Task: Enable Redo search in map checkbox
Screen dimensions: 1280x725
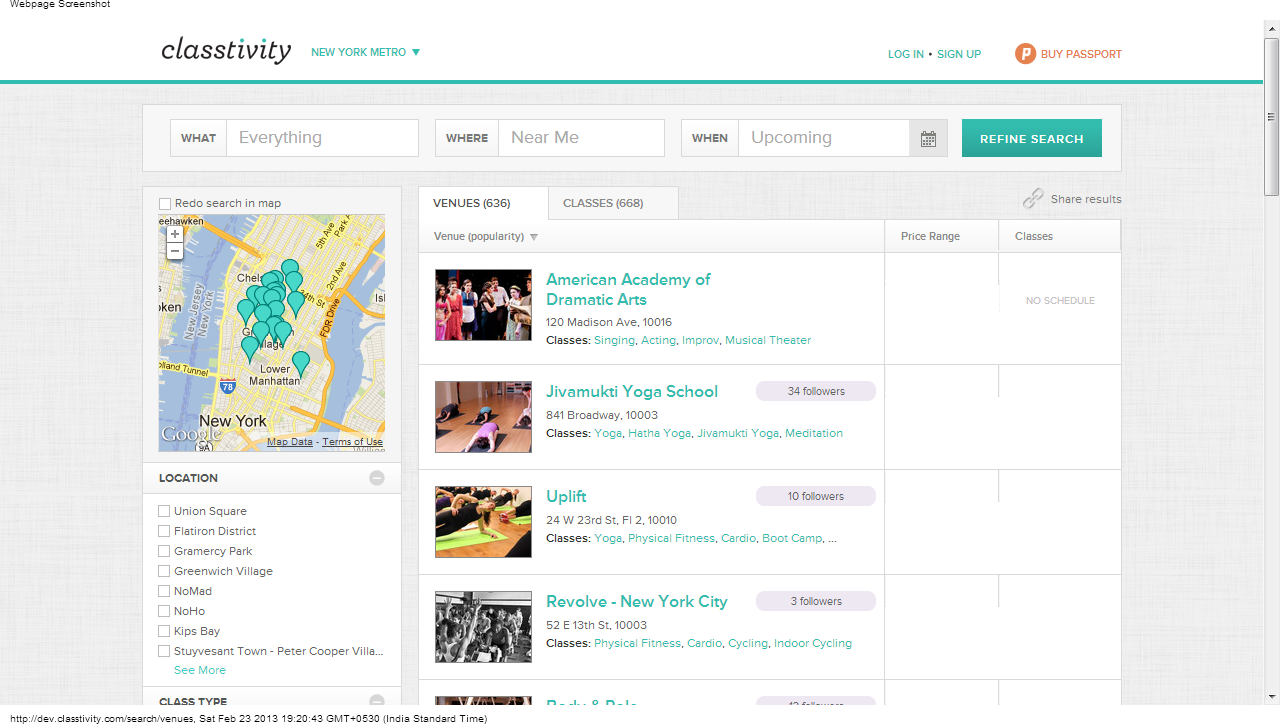Action: pos(165,204)
